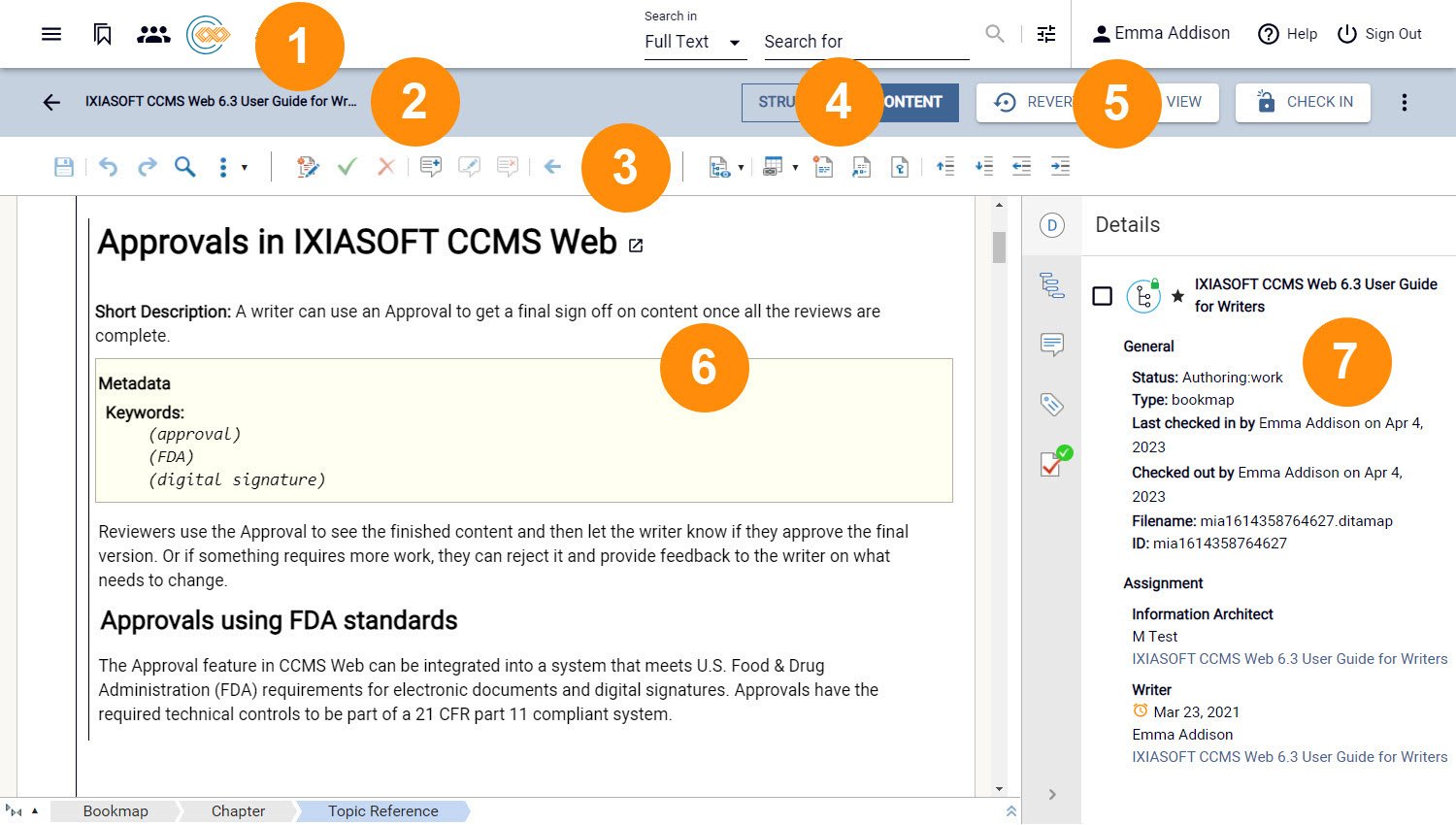Click the 'Approvals using FDA standards' heading
Image resolution: width=1456 pixels, height=825 pixels.
(x=279, y=621)
